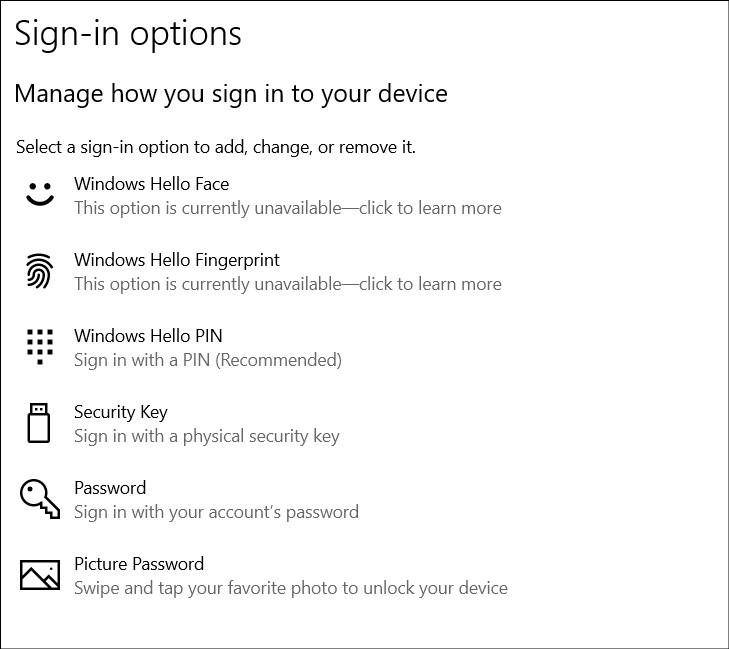Click the picture password landscape icon
Viewport: 729px width, 649px height.
coord(40,575)
